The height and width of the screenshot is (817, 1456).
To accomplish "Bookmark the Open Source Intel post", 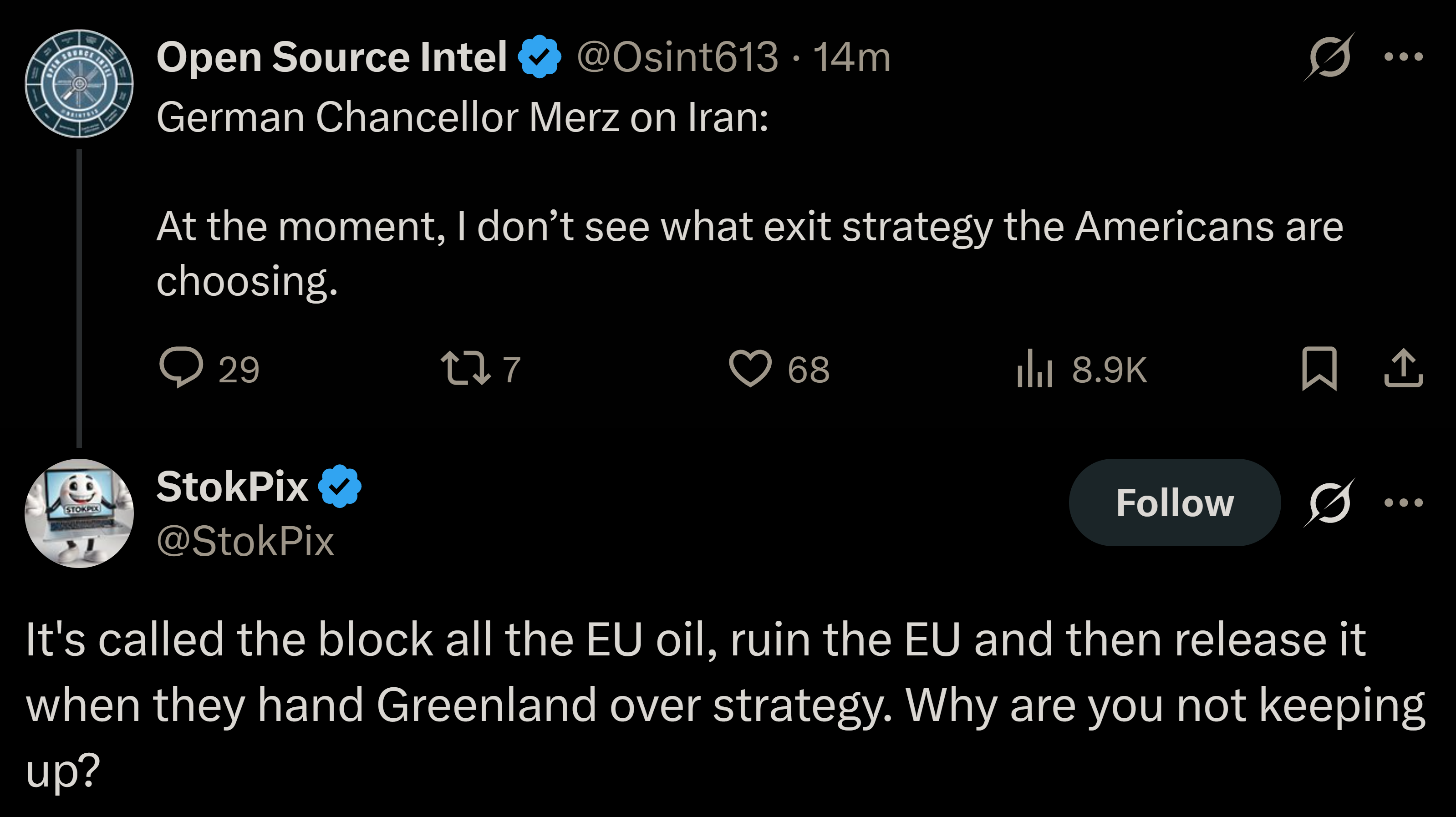I will click(1319, 368).
